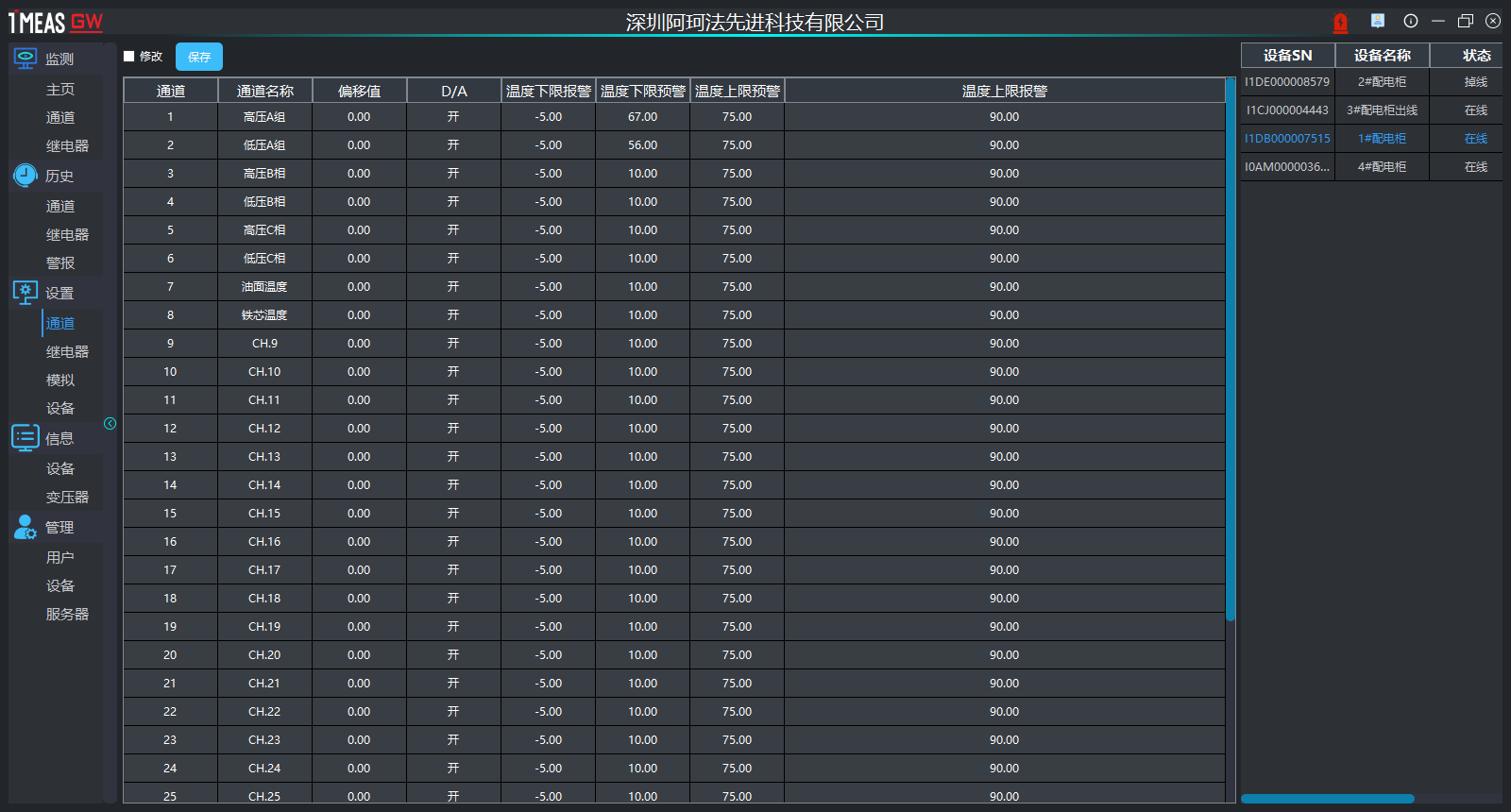Screen dimensions: 1511x812
Task: Click the channel table vertical scrollbar
Action: (1231, 349)
